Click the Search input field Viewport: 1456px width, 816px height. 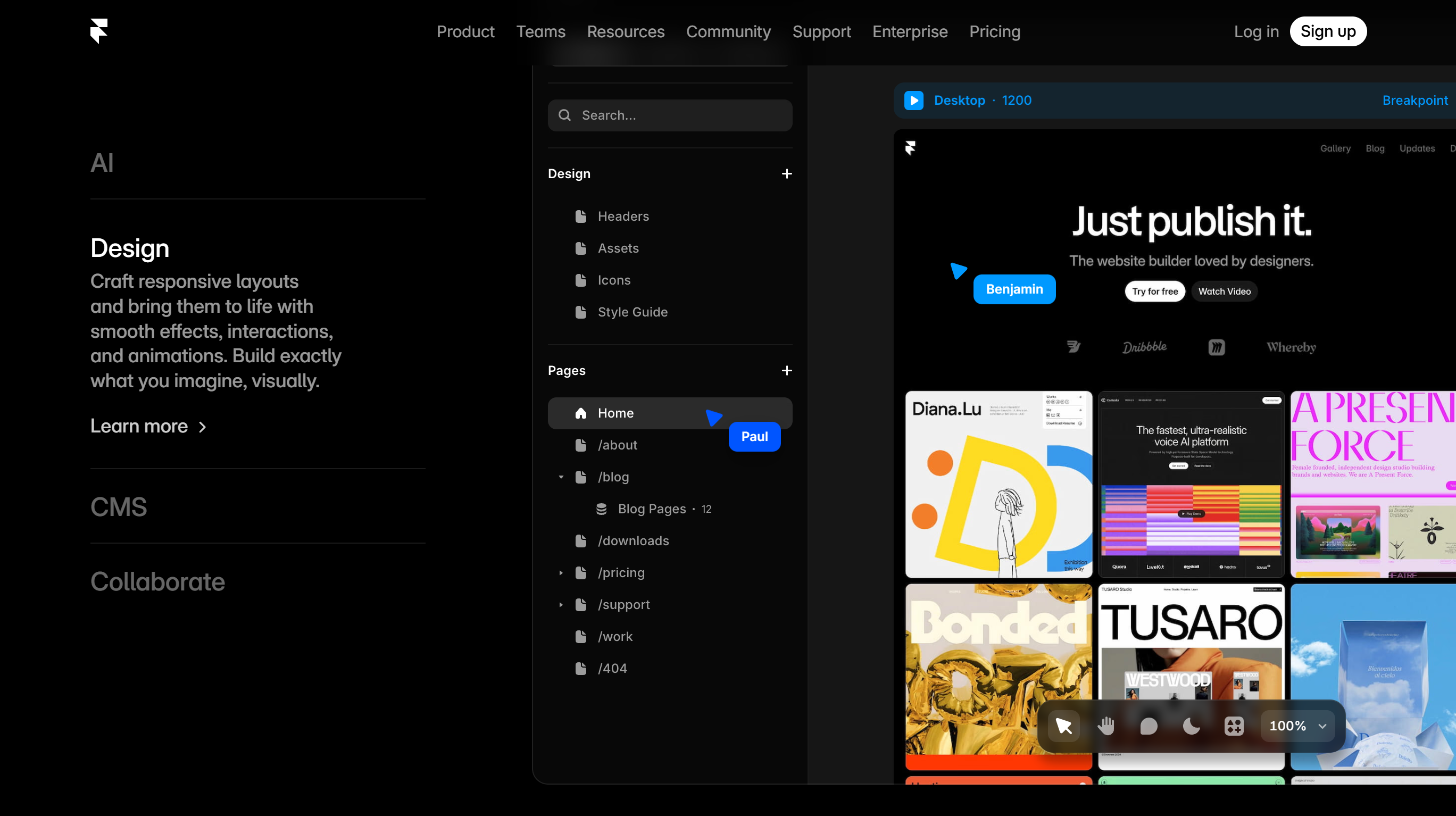tap(670, 116)
